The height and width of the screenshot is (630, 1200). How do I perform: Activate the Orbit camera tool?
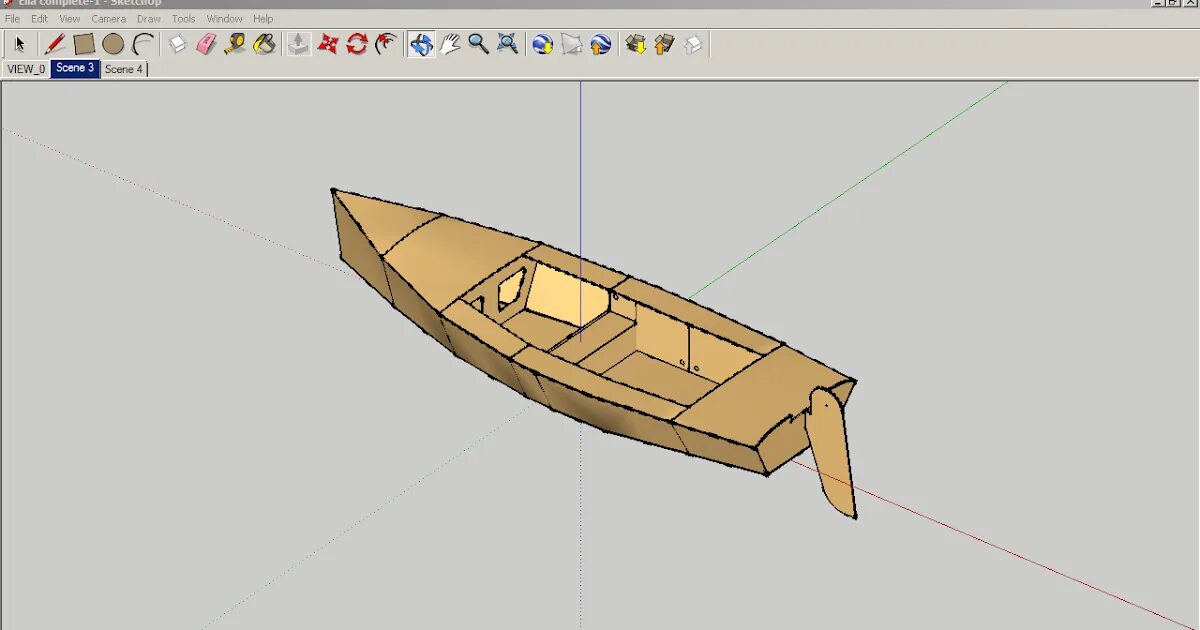click(421, 44)
